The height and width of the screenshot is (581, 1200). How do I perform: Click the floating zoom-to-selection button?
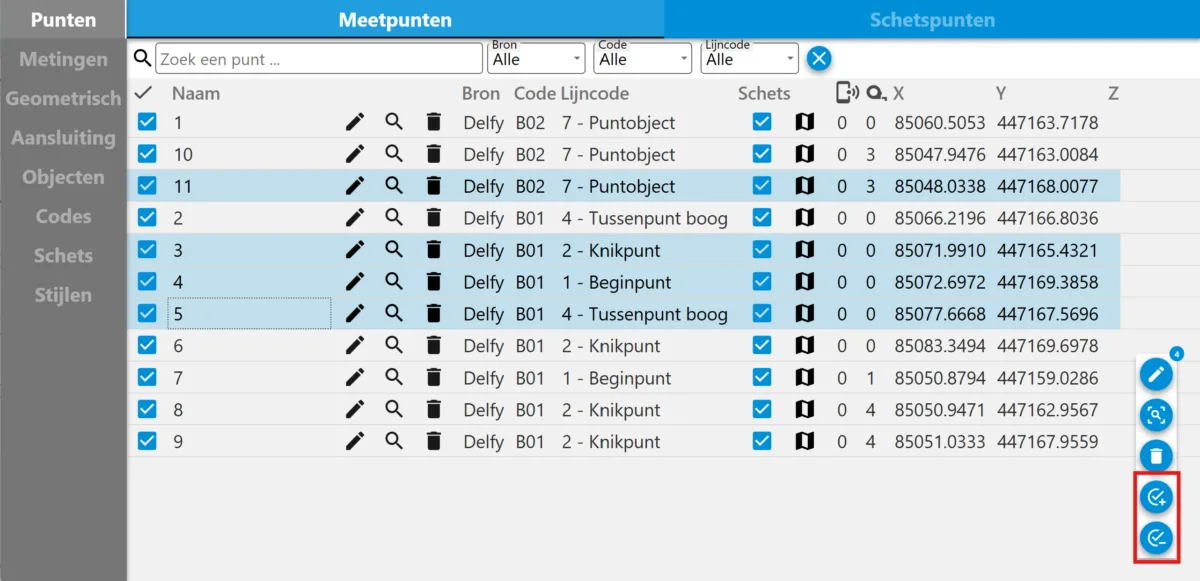coord(1156,415)
